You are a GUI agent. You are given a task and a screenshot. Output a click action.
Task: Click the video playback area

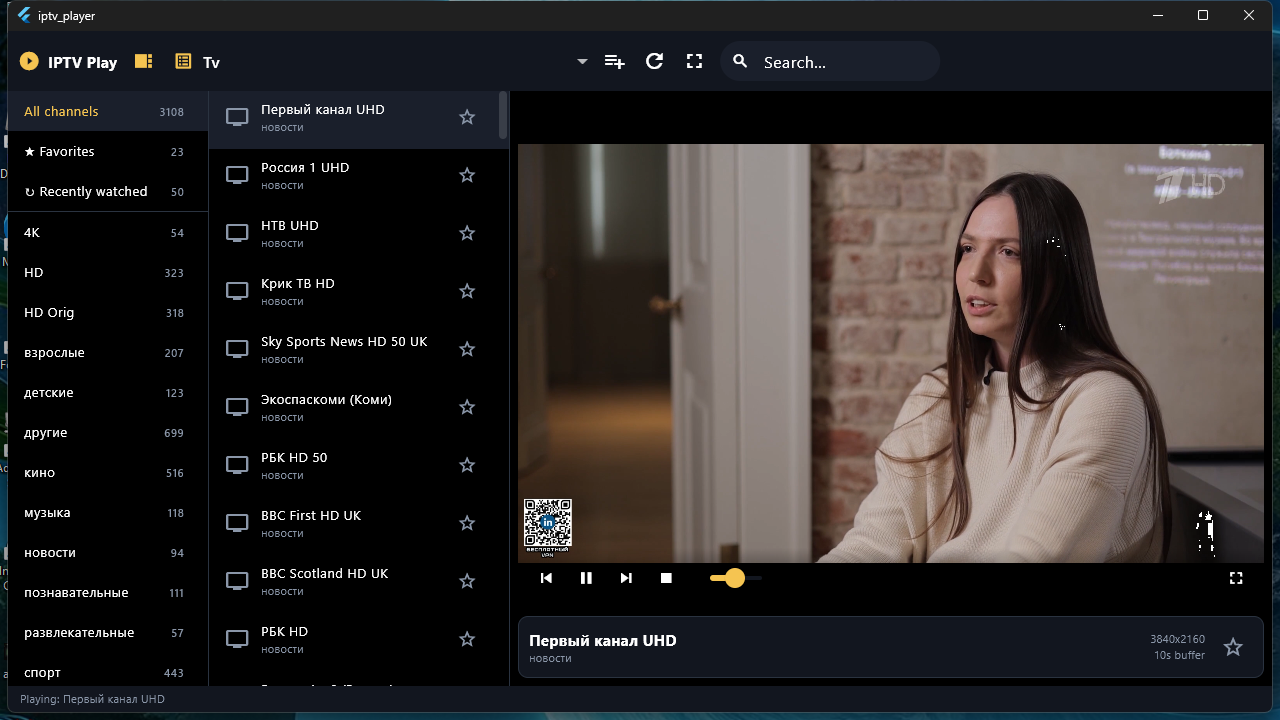pos(891,353)
